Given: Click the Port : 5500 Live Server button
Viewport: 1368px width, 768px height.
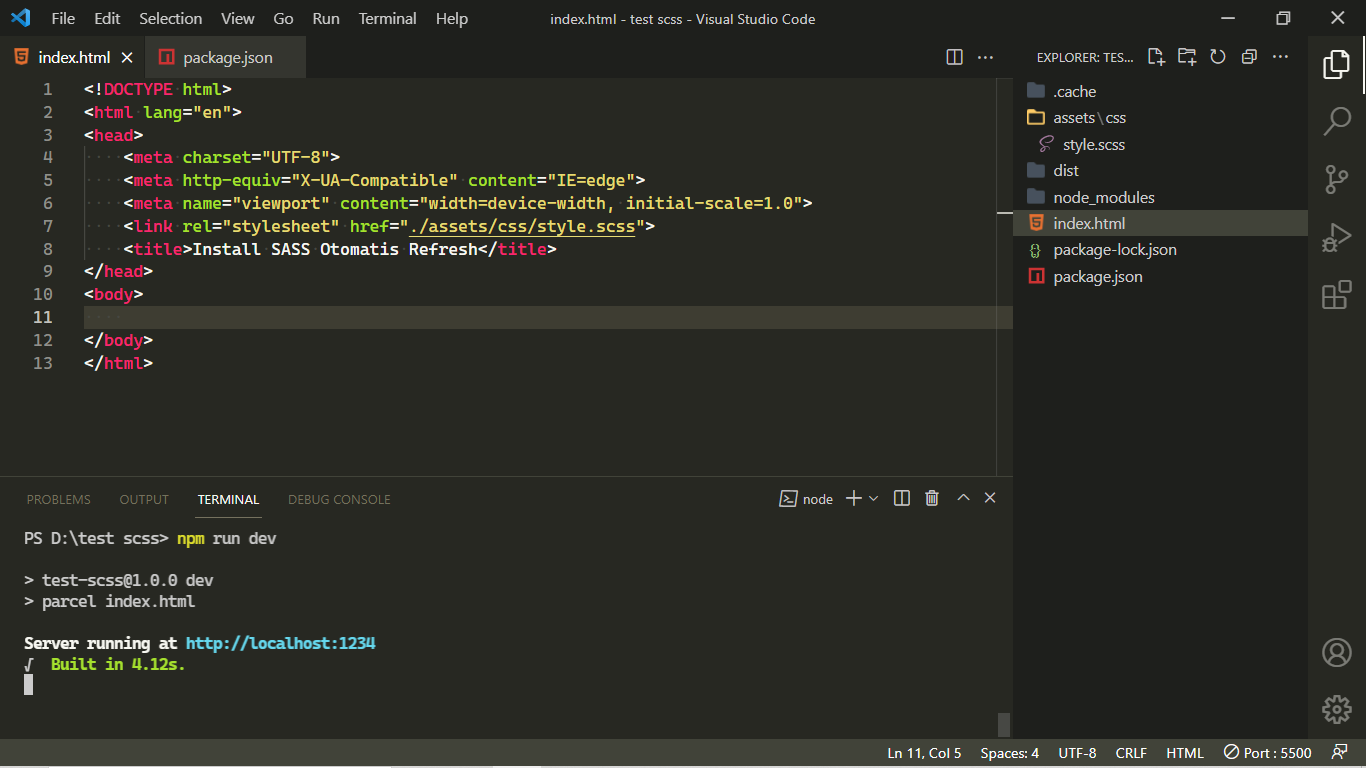Looking at the screenshot, I should (x=1267, y=753).
